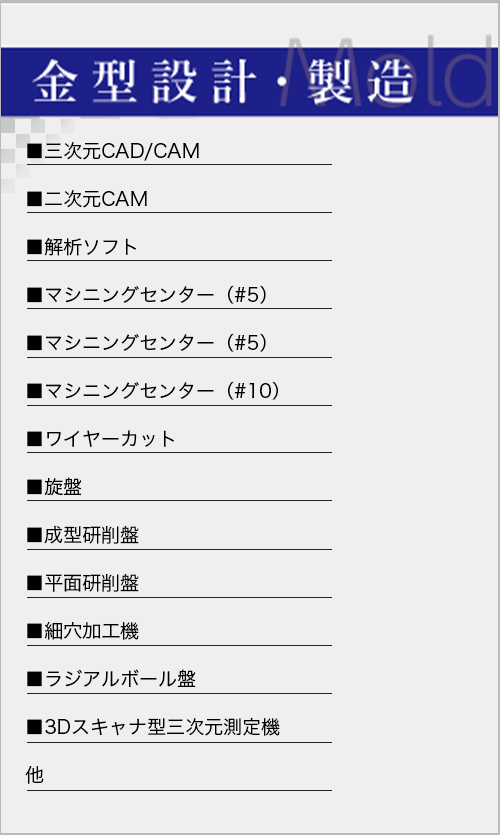Click the 他 text at list bottom
Screen dimensions: 500x835
(35, 776)
